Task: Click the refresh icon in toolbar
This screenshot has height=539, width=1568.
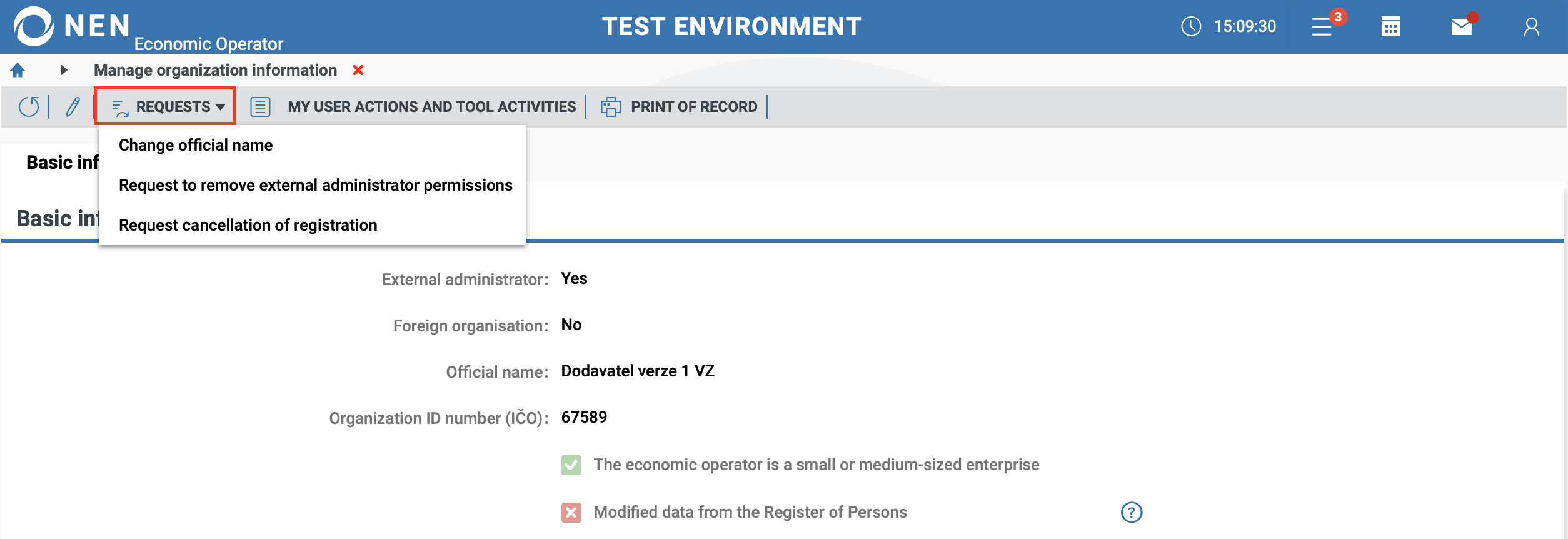Action: (29, 107)
